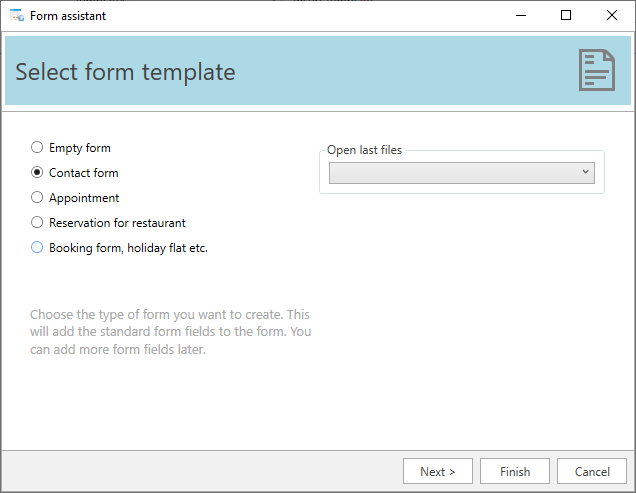Click the Form assistant title bar icon
Screen dimensions: 636x493
[x=16, y=15]
